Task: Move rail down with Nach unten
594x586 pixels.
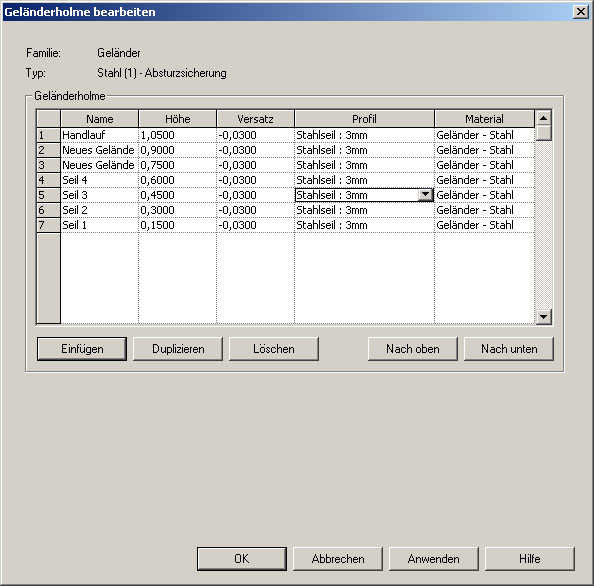Action: click(509, 348)
